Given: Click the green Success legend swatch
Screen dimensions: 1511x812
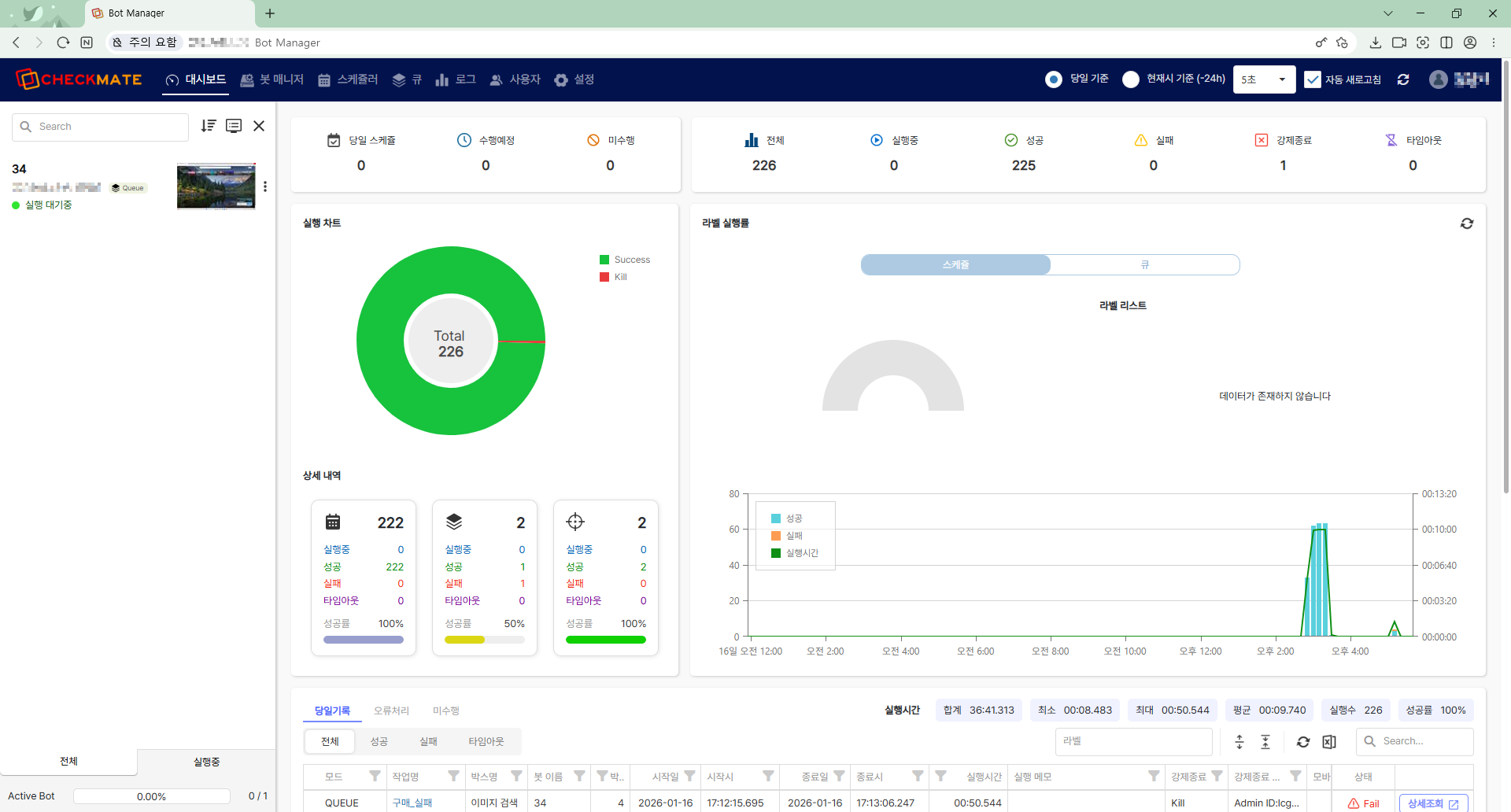Looking at the screenshot, I should (604, 260).
